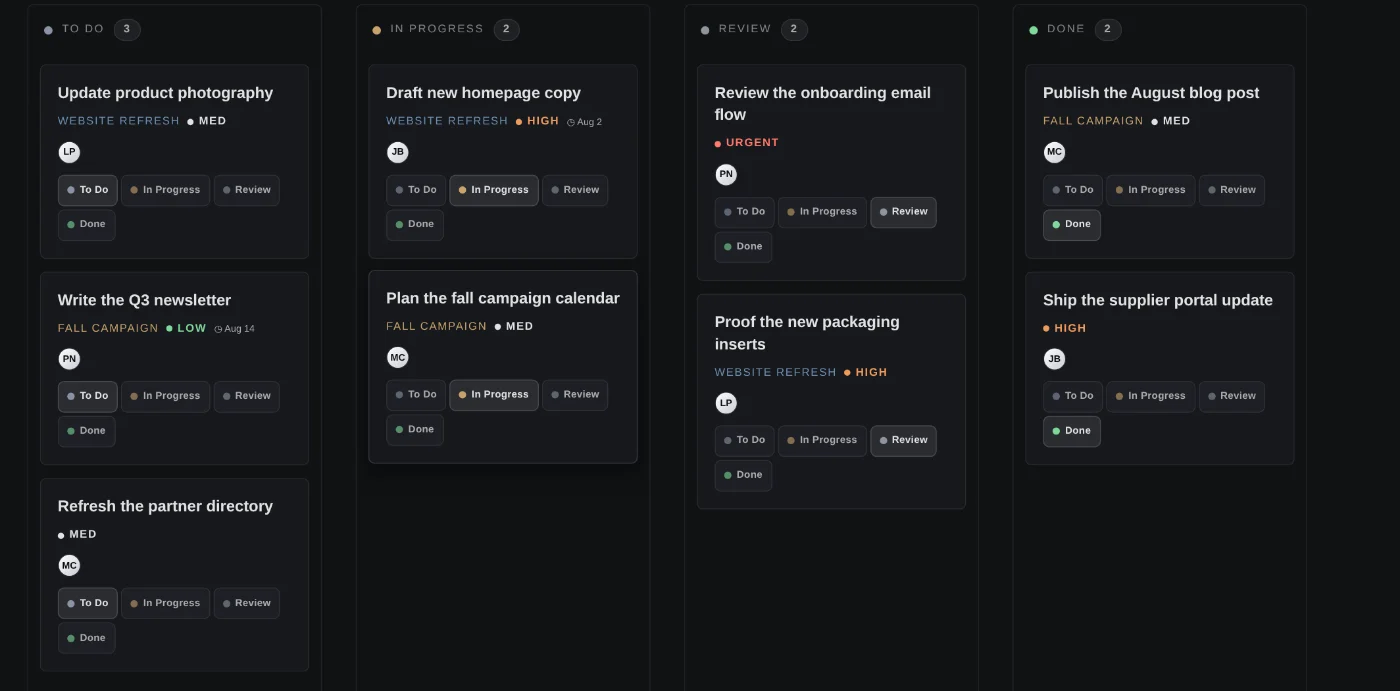Click the TO DO column header
Viewport: 1400px width, 691px height.
(x=83, y=29)
